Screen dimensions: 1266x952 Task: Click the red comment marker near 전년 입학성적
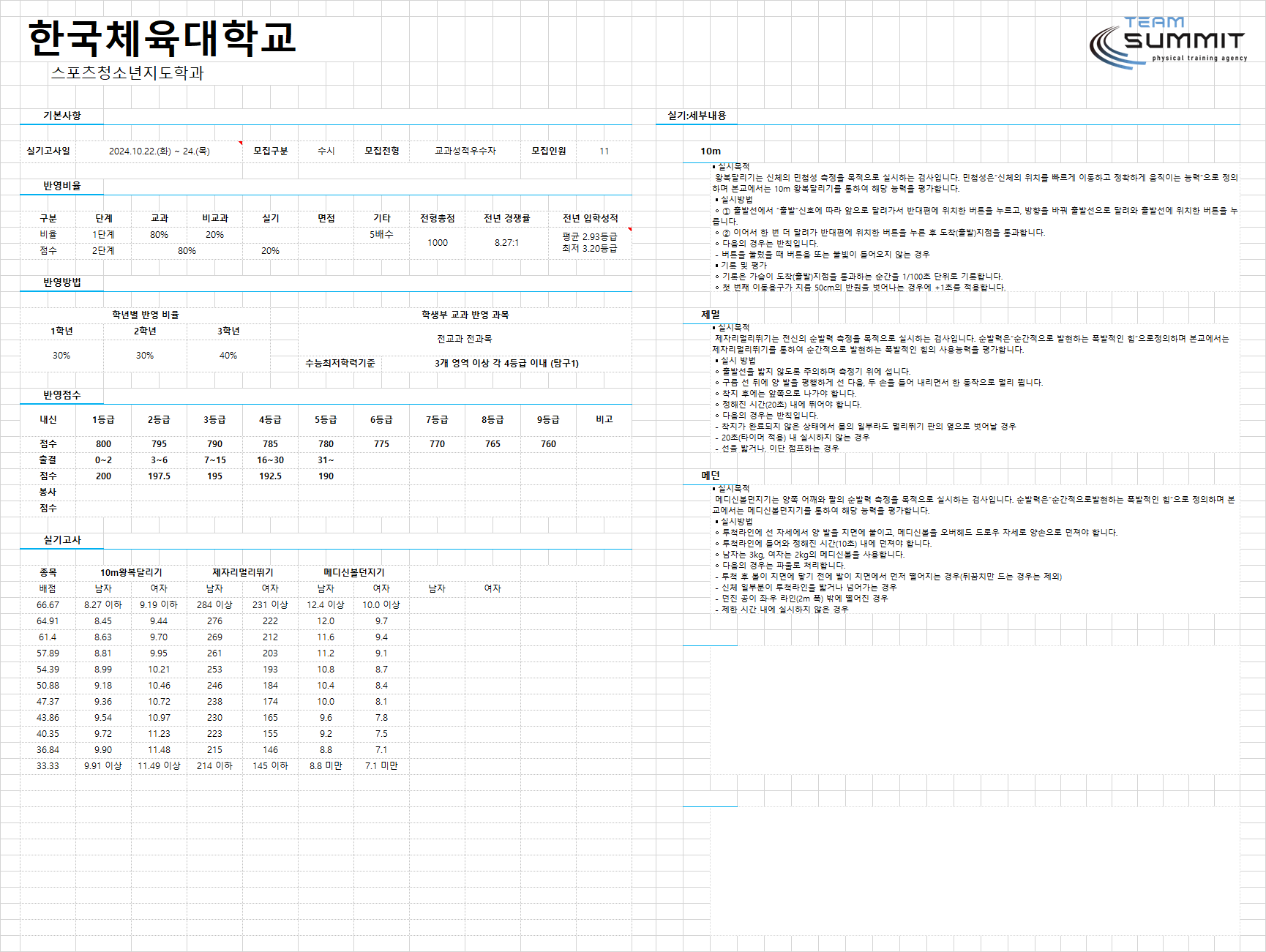(629, 230)
